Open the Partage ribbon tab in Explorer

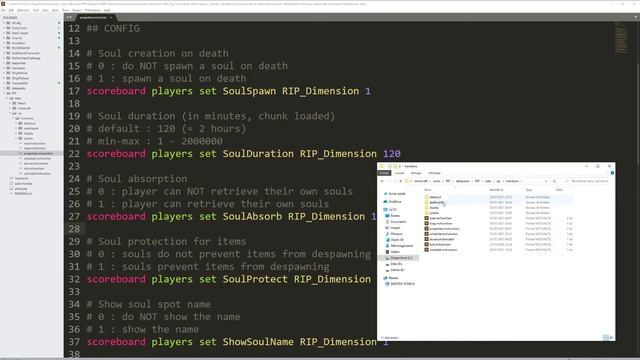point(416,173)
